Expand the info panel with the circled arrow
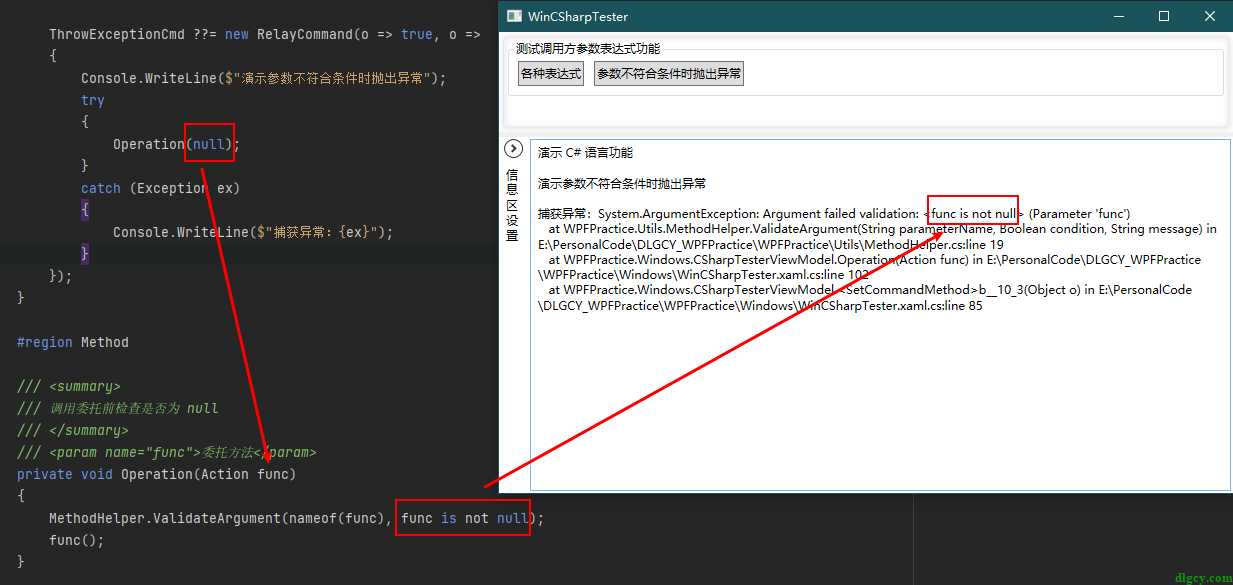This screenshot has height=585, width=1233. point(513,149)
